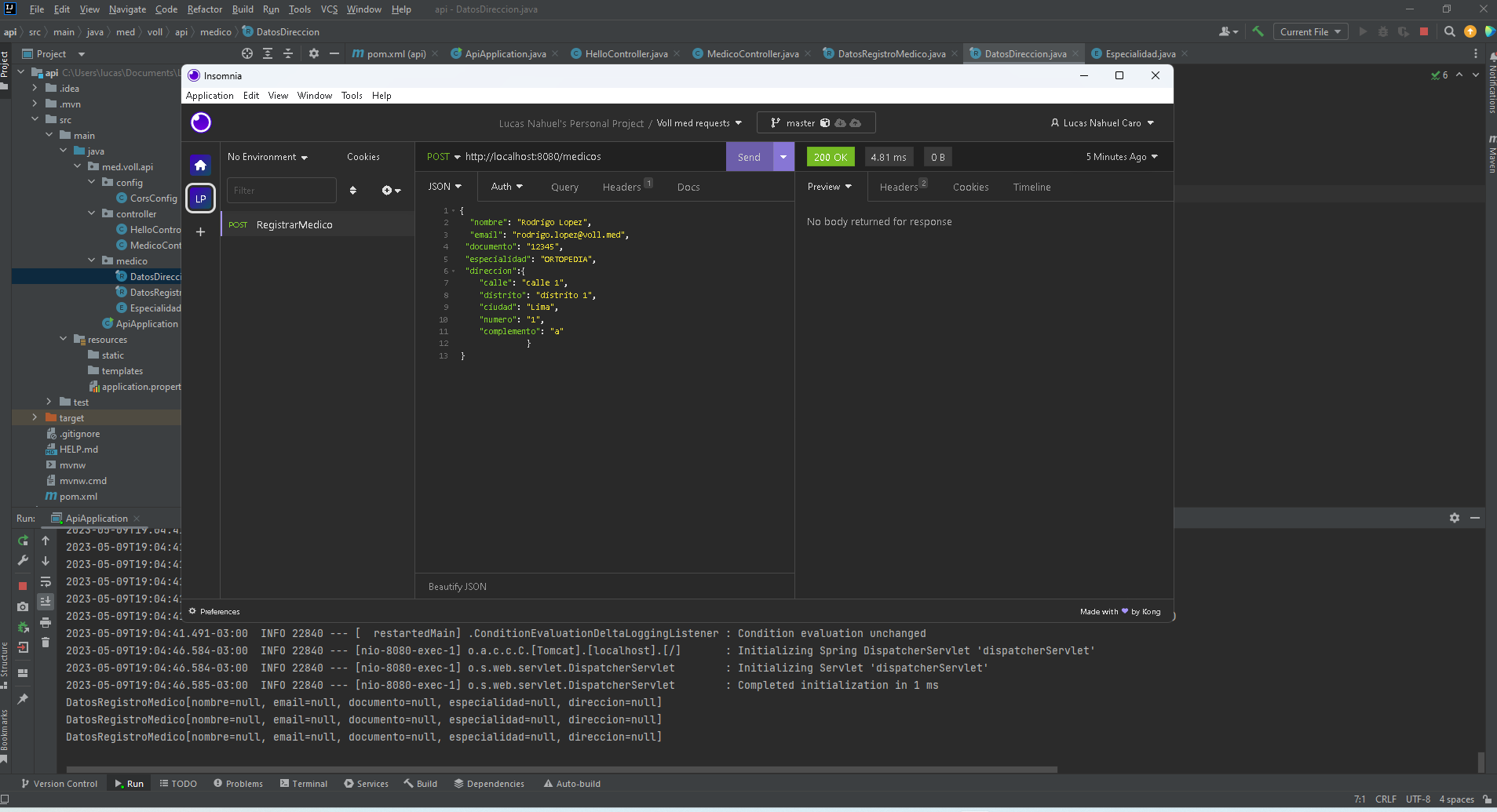This screenshot has width=1497, height=812.
Task: Add a new project with the plus icon
Action: (x=200, y=231)
